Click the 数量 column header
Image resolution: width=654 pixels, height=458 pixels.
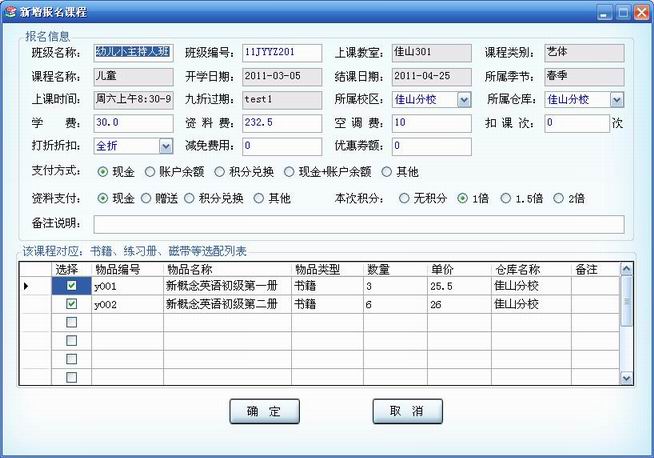pyautogui.click(x=395, y=269)
